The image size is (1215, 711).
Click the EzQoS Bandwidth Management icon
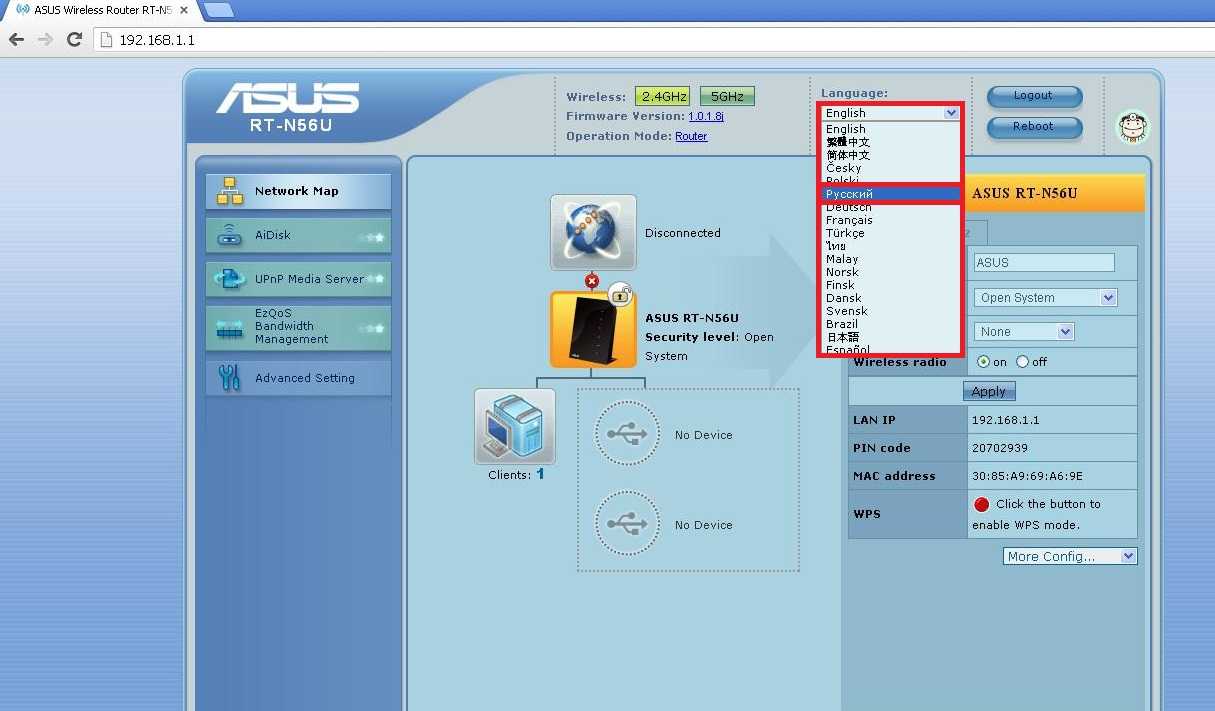pyautogui.click(x=230, y=329)
